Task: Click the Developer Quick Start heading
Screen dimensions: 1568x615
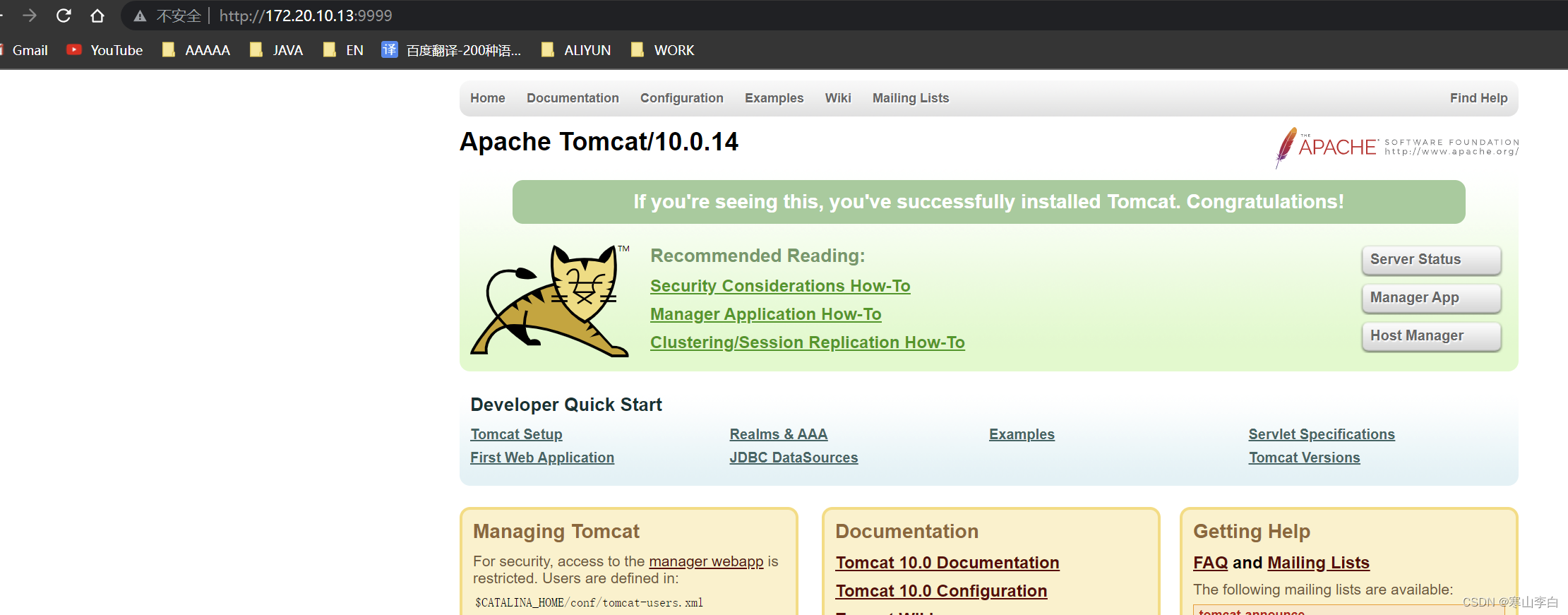Action: (566, 405)
